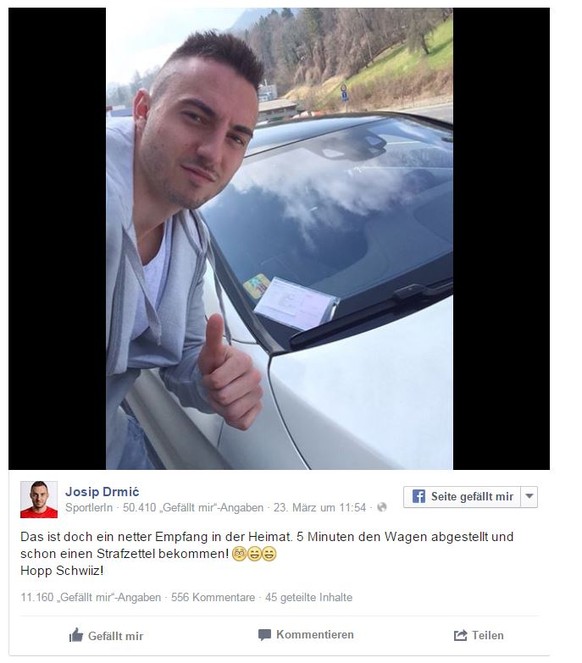Open the 556 Kommentare link

click(213, 597)
